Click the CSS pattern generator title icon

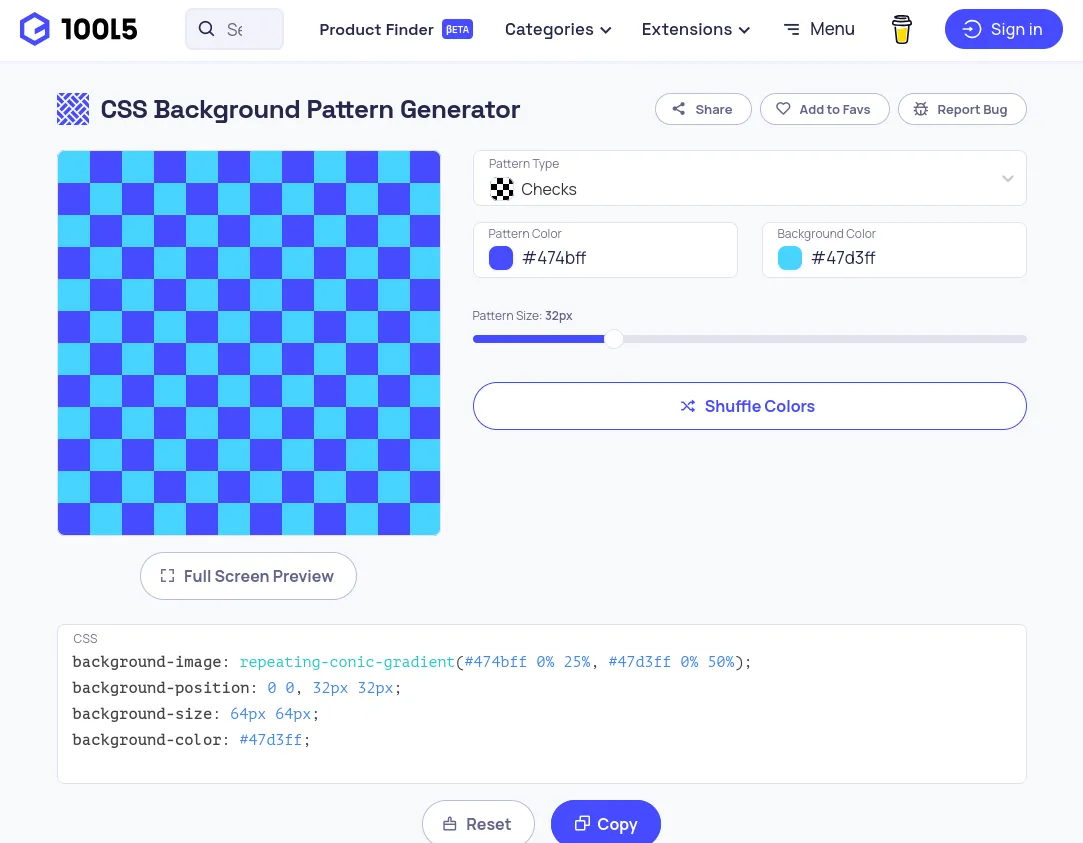pyautogui.click(x=73, y=109)
